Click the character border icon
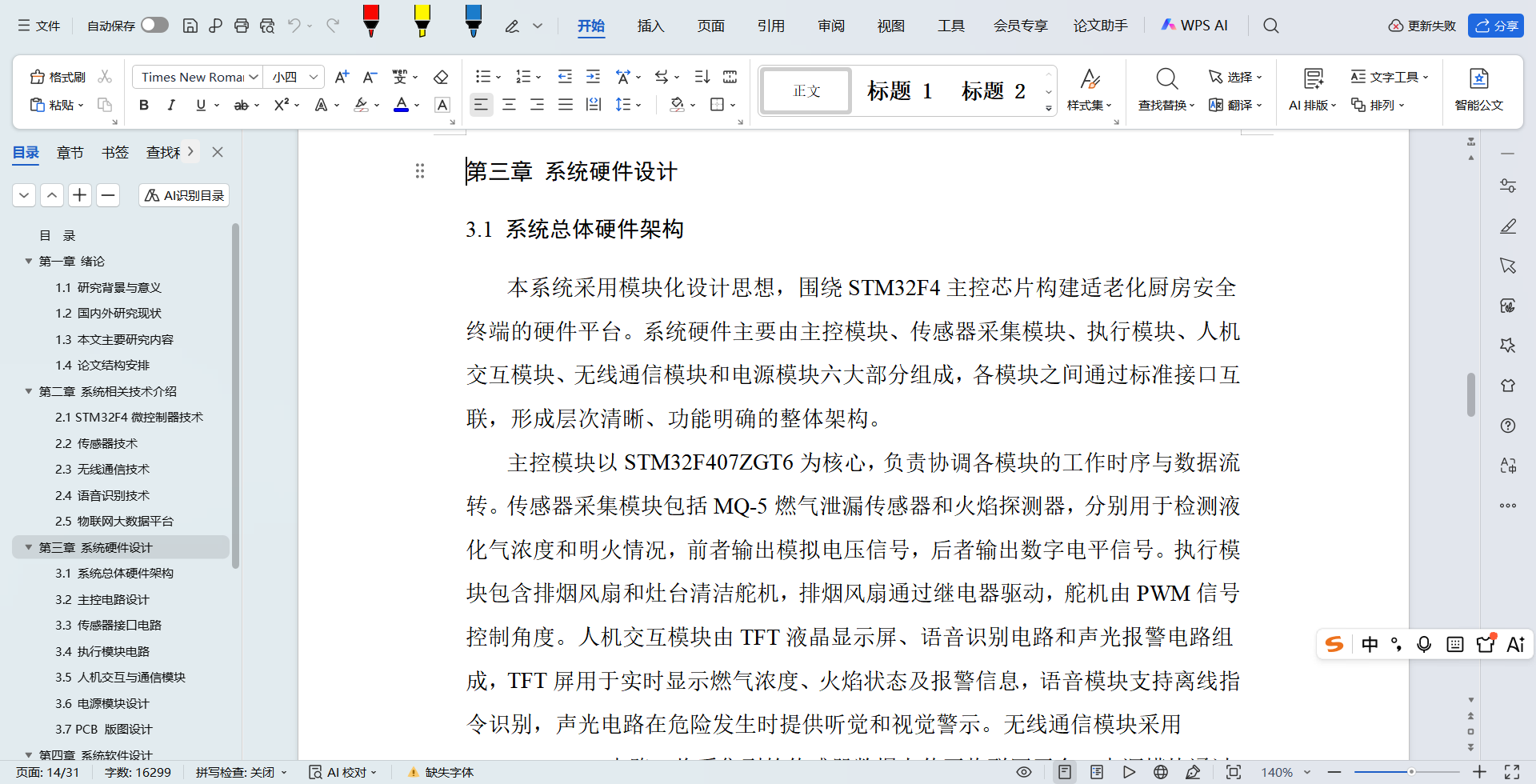The height and width of the screenshot is (784, 1536). click(442, 105)
